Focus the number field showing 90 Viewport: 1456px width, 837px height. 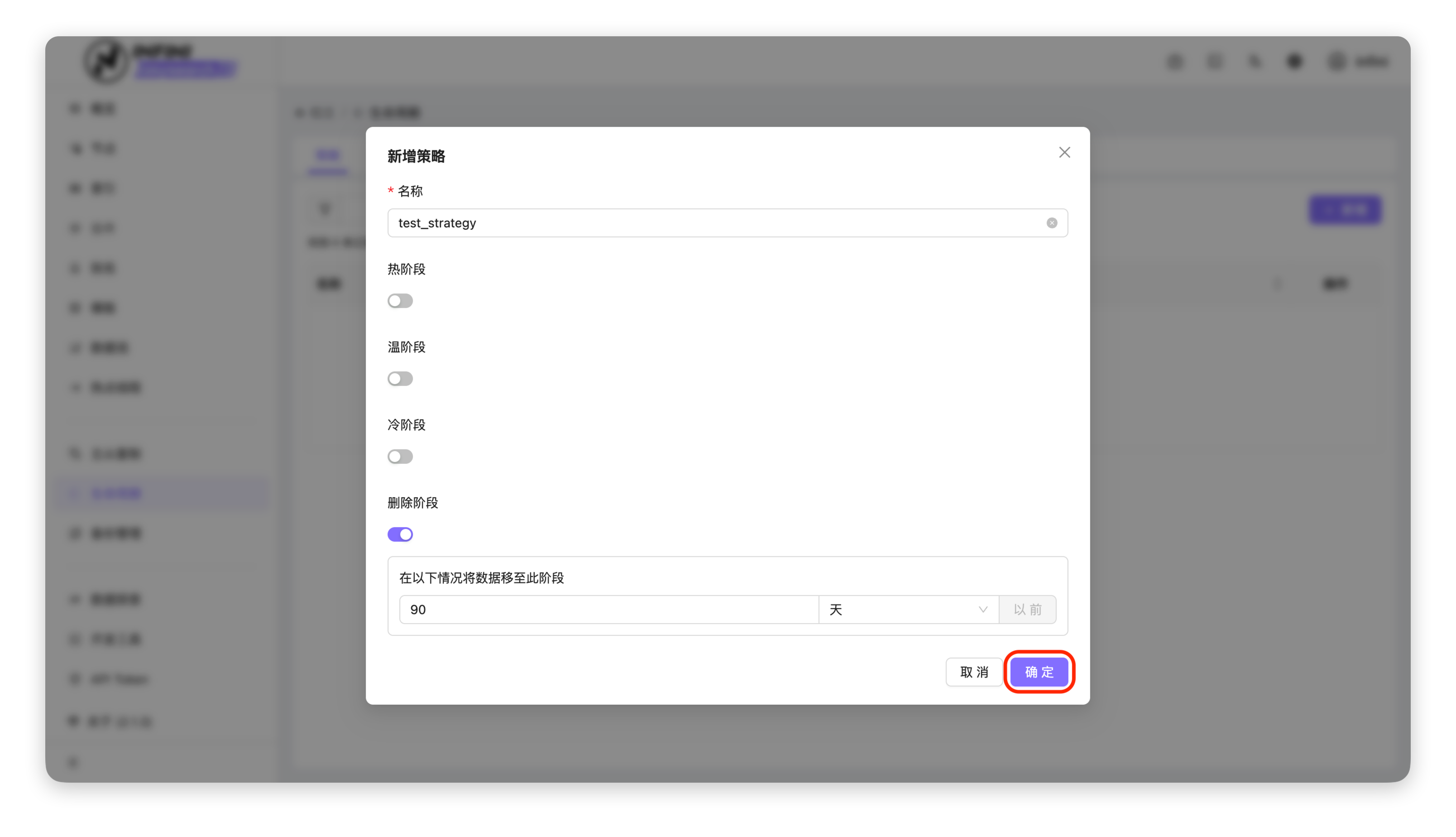[x=608, y=609]
